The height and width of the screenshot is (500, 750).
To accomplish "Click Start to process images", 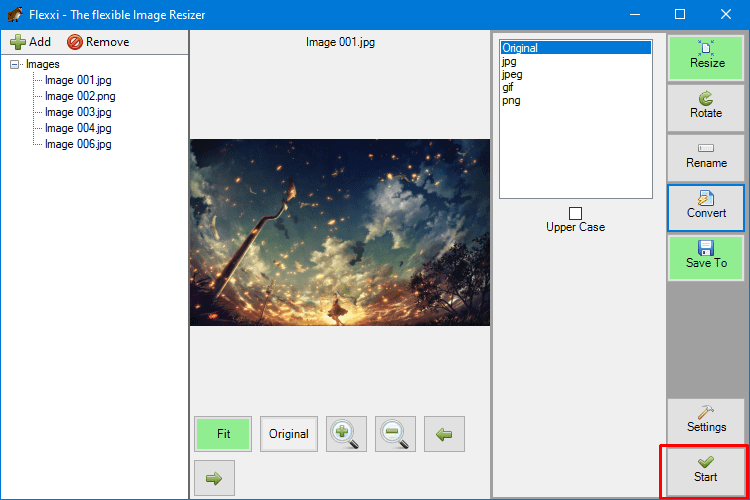I will click(x=706, y=471).
